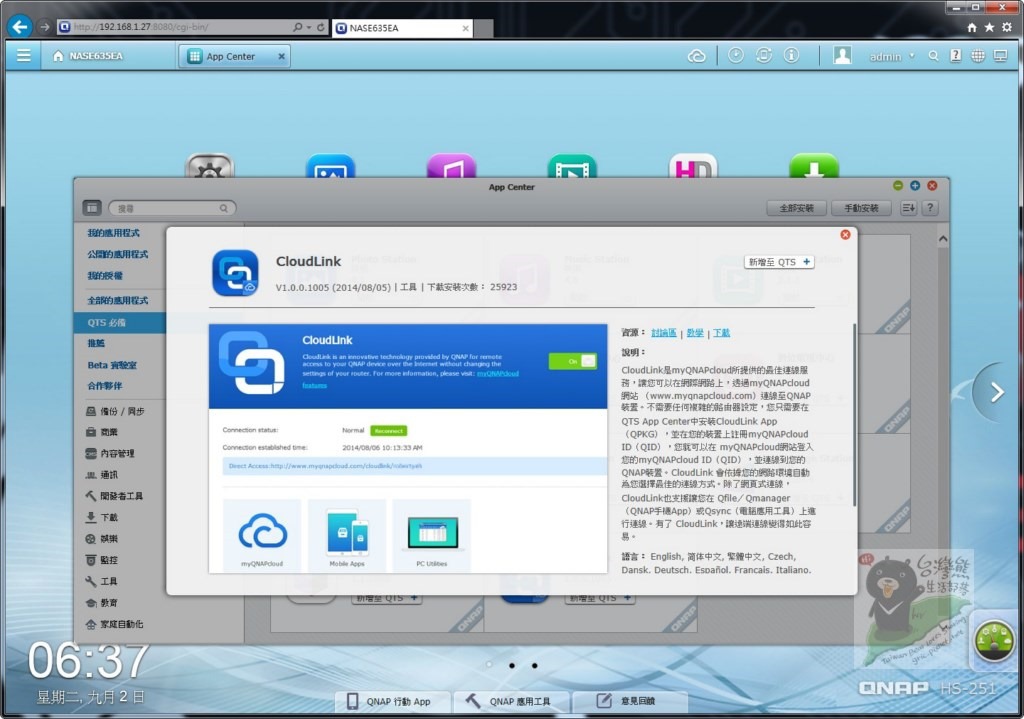The width and height of the screenshot is (1024, 719).
Task: Open the App Center sort options icon
Action: 908,208
